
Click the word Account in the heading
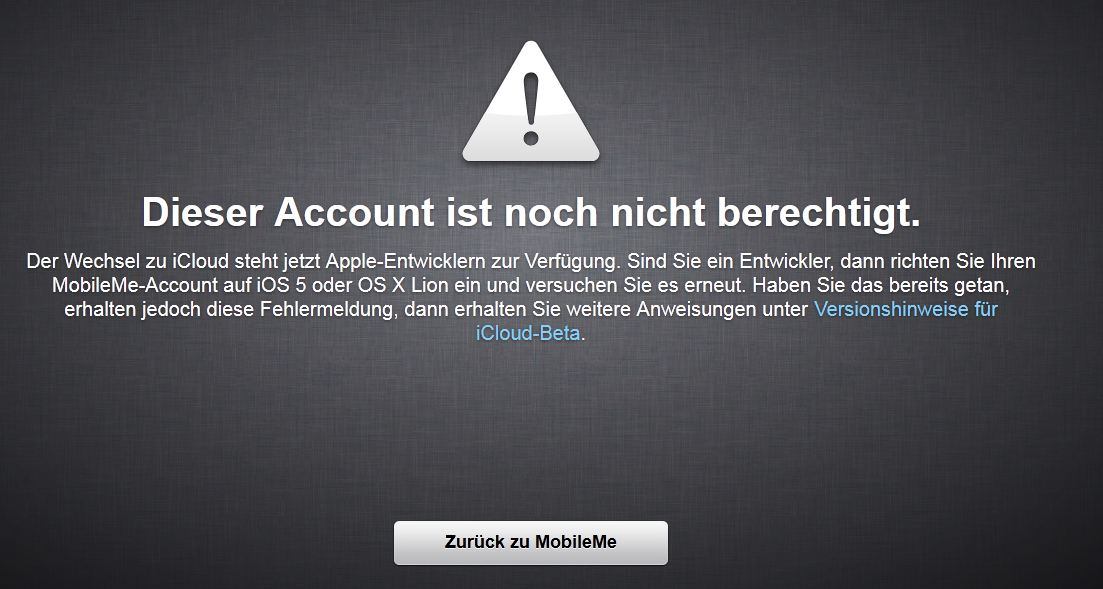pos(355,212)
